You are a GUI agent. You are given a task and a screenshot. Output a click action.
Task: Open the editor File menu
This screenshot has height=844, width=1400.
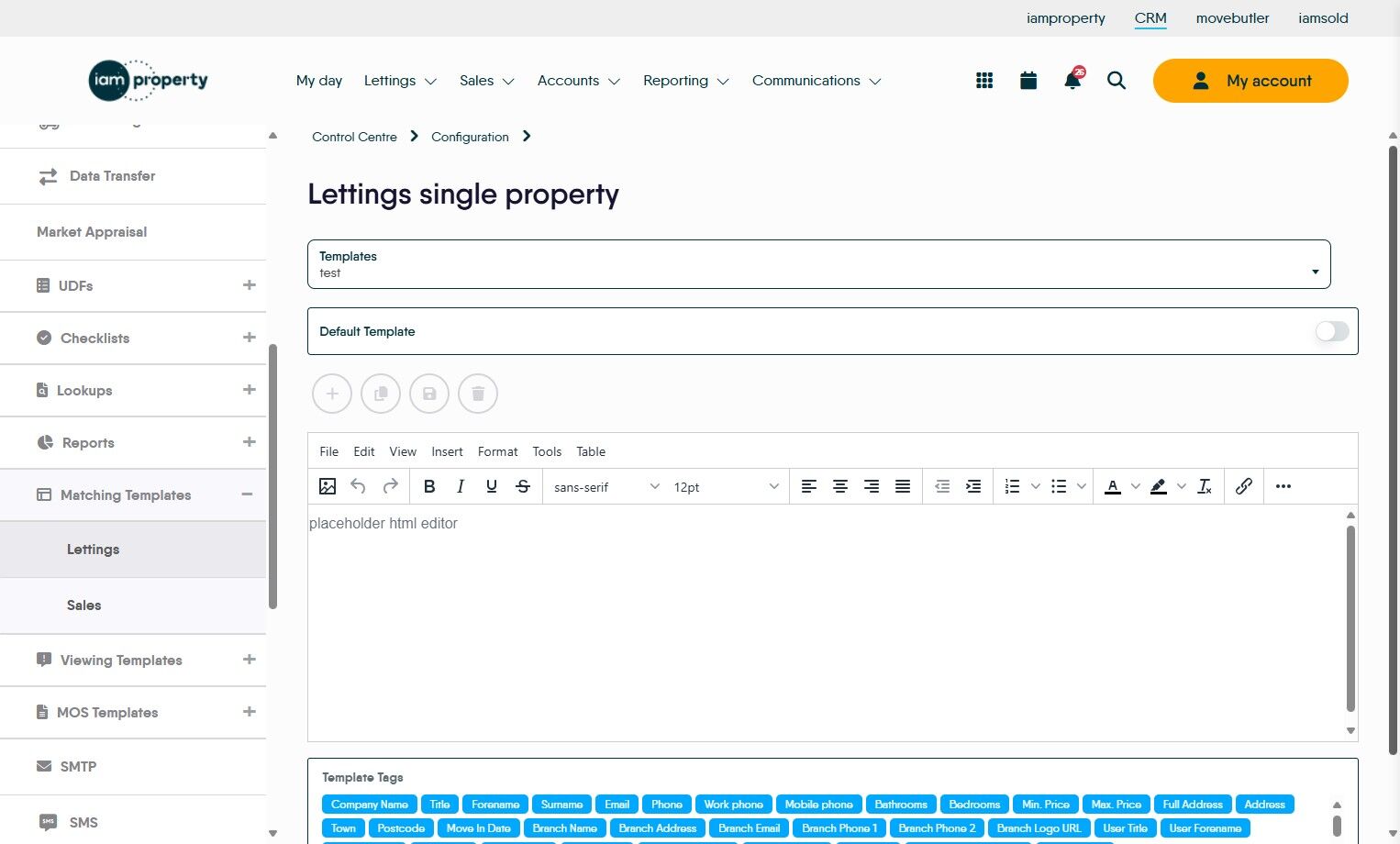(x=329, y=451)
